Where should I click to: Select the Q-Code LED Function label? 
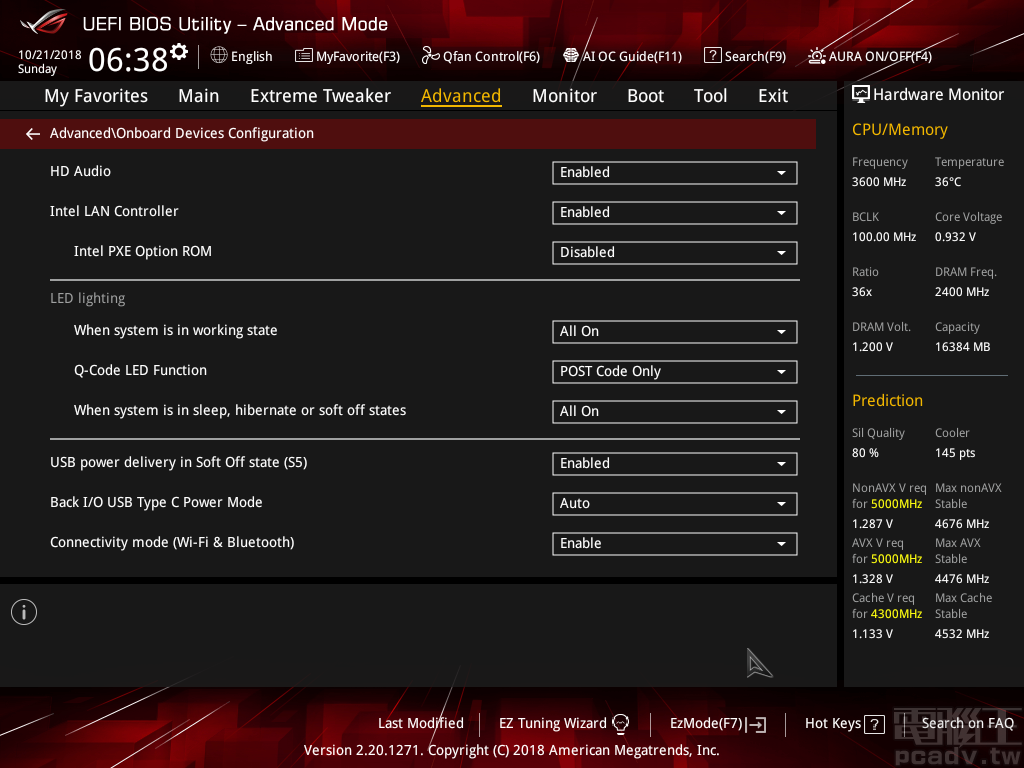[140, 370]
